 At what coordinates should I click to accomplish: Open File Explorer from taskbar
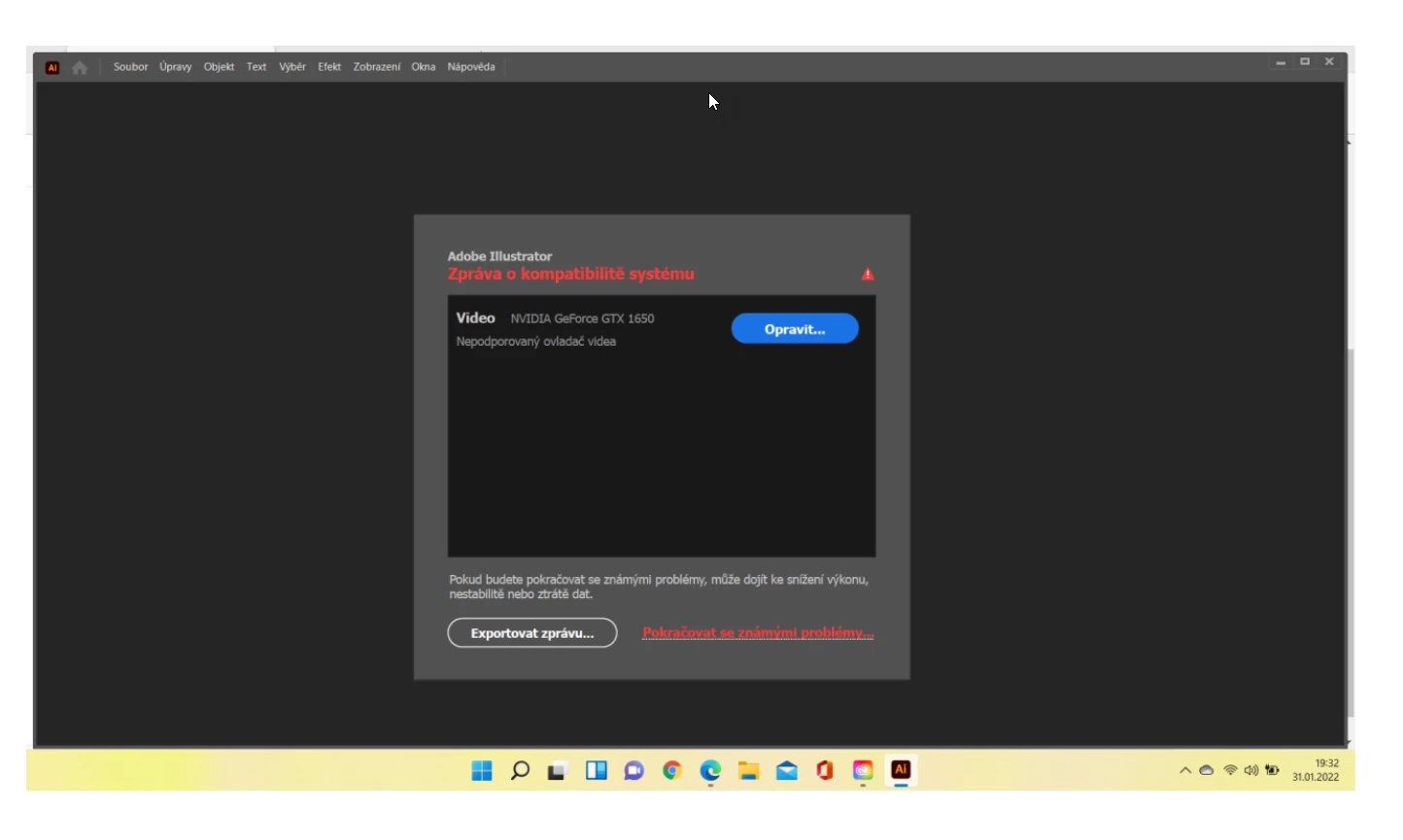(748, 771)
